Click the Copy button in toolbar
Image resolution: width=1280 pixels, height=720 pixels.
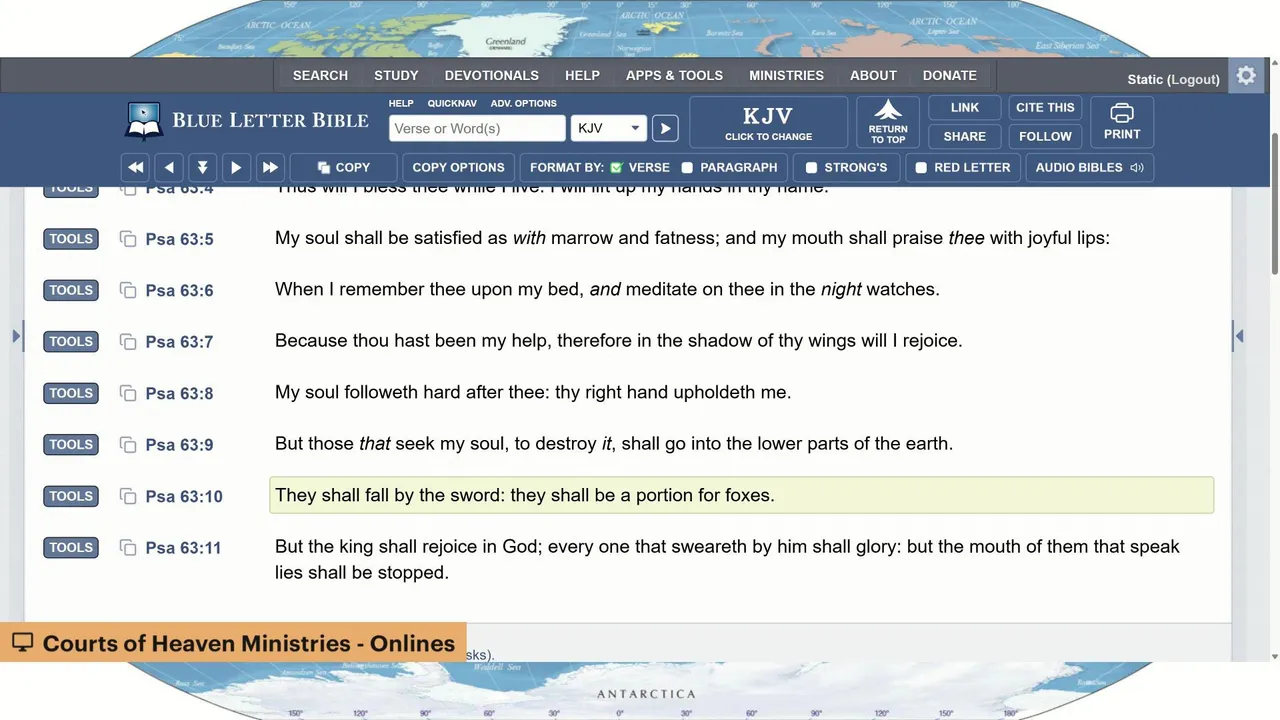point(343,167)
